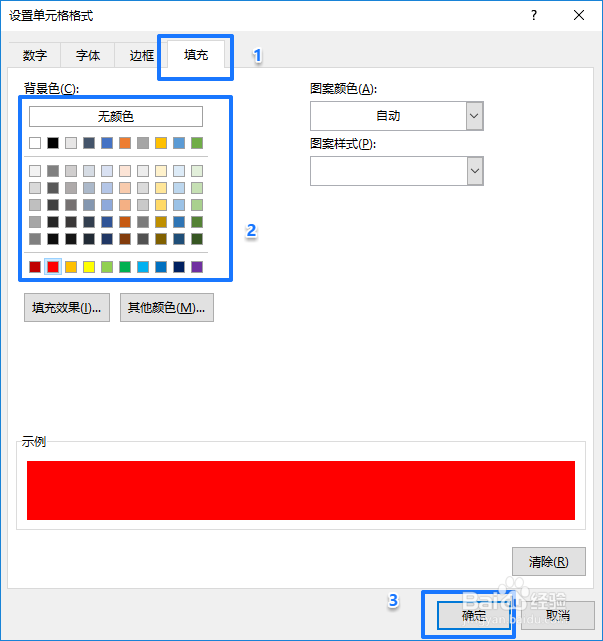
Task: Pick the black swatch in theme row
Action: pos(53,143)
